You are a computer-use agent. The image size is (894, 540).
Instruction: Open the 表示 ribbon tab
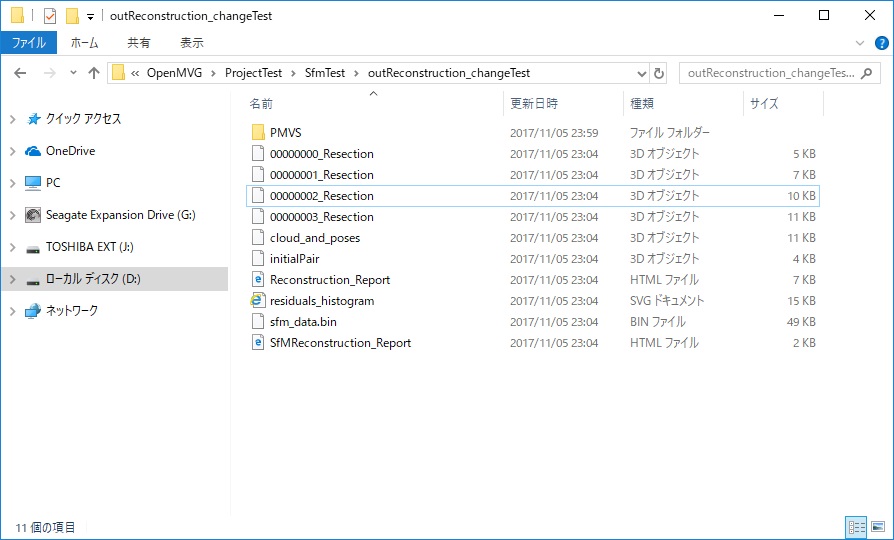click(x=192, y=43)
